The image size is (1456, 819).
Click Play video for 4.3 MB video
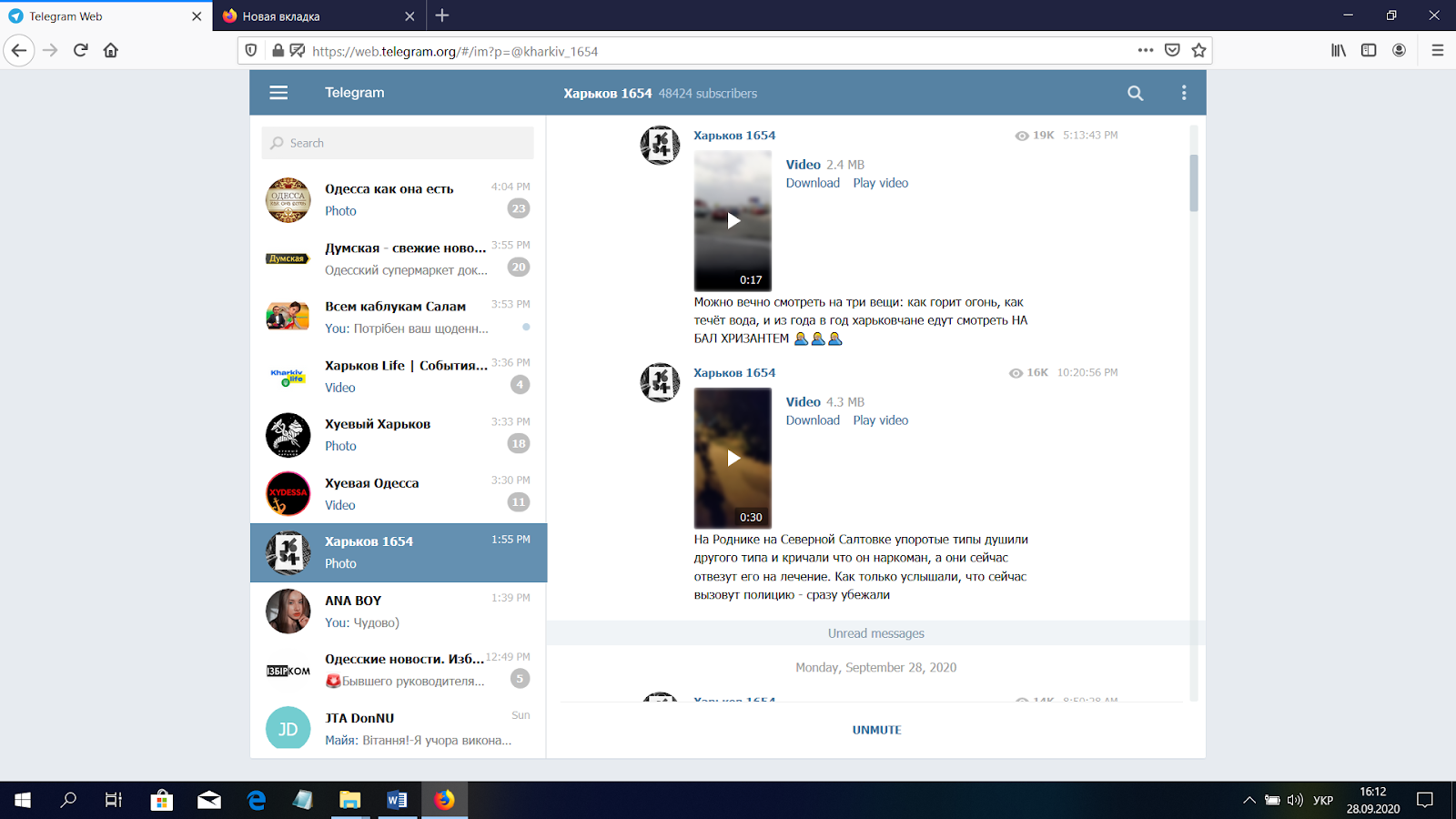click(x=880, y=420)
